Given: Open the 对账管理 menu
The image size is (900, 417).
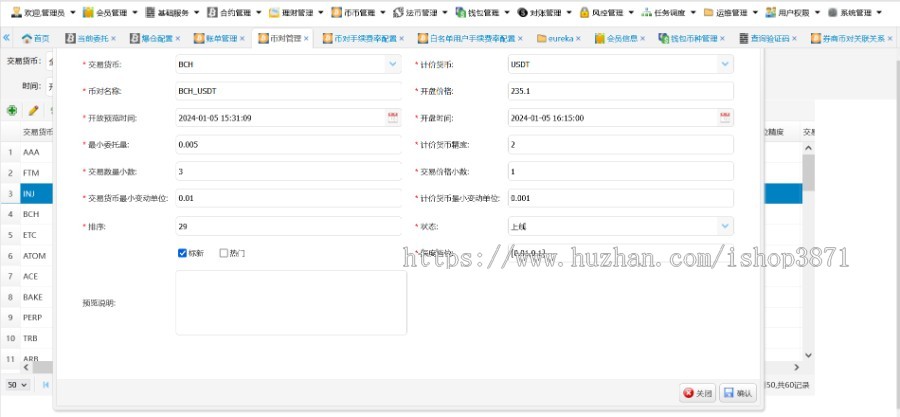Looking at the screenshot, I should (x=545, y=12).
